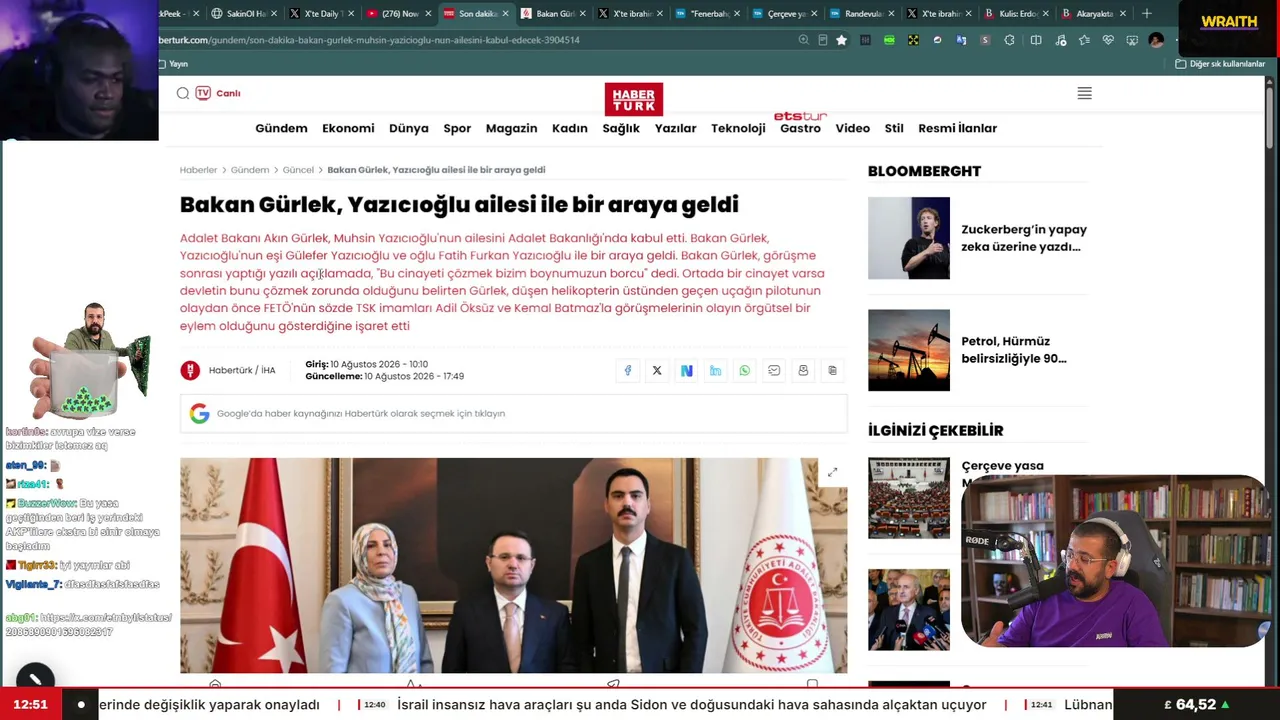Open the Teknoloji navigation section
The image size is (1280, 720).
(x=738, y=128)
